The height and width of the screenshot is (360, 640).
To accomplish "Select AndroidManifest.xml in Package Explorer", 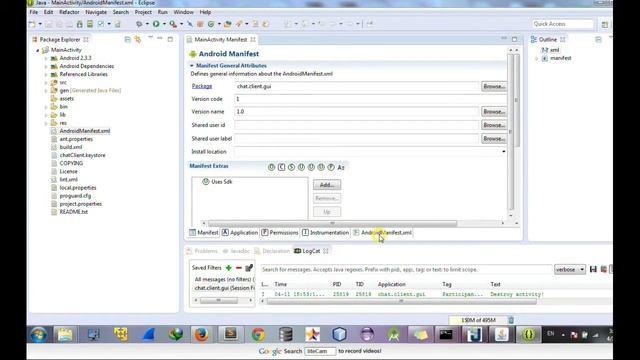I will point(84,131).
